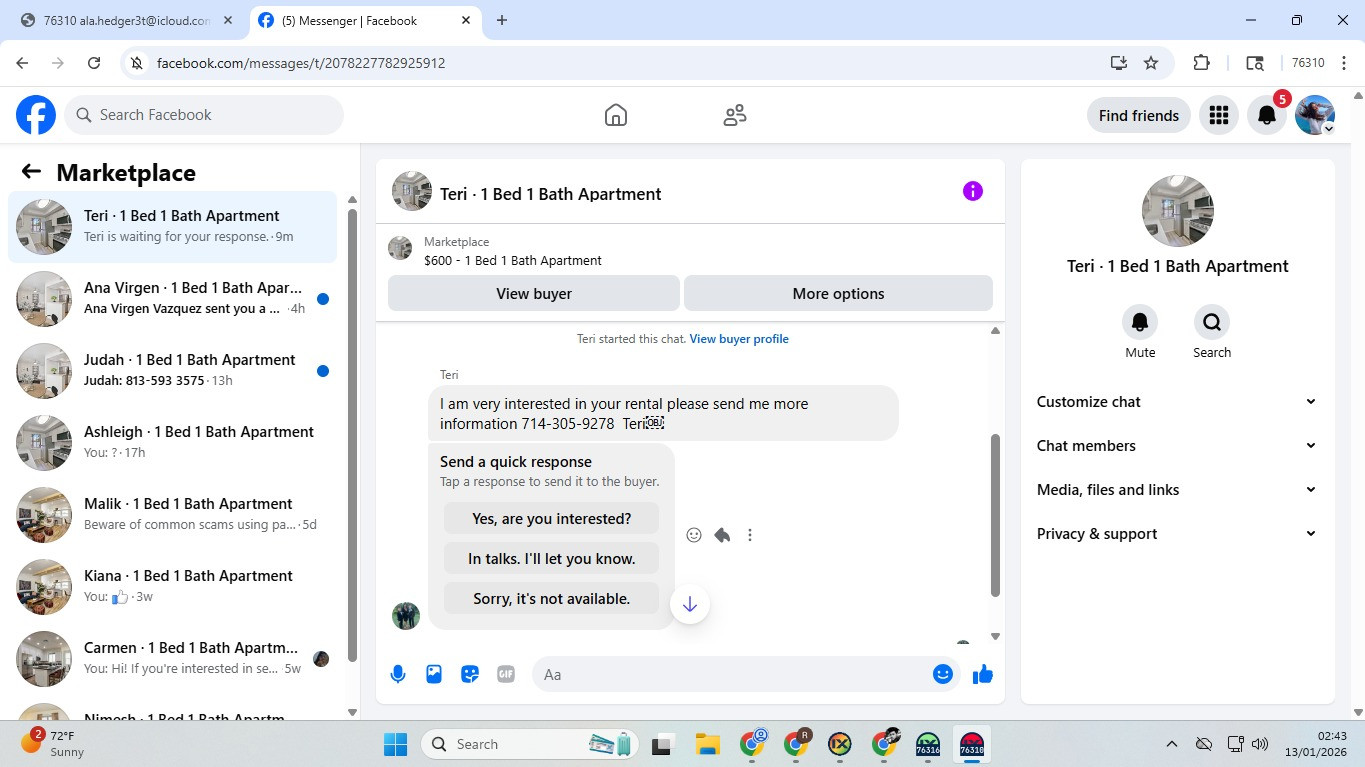Choose a GIF icon

point(506,674)
